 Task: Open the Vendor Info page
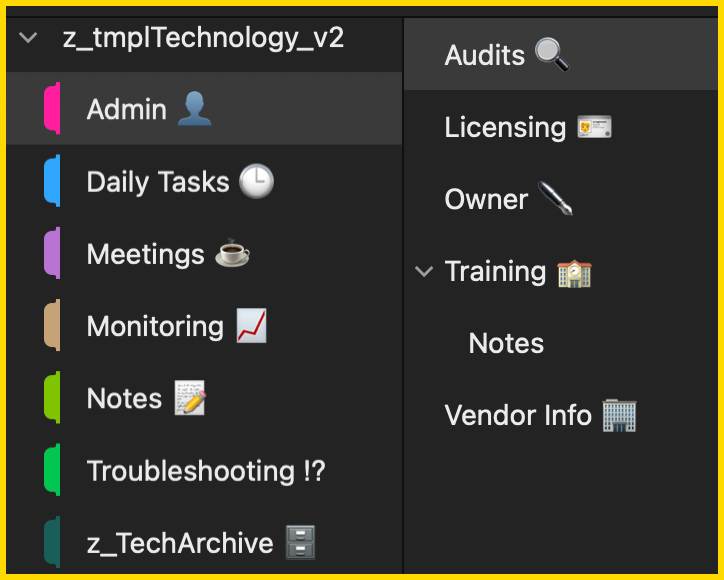561,415
